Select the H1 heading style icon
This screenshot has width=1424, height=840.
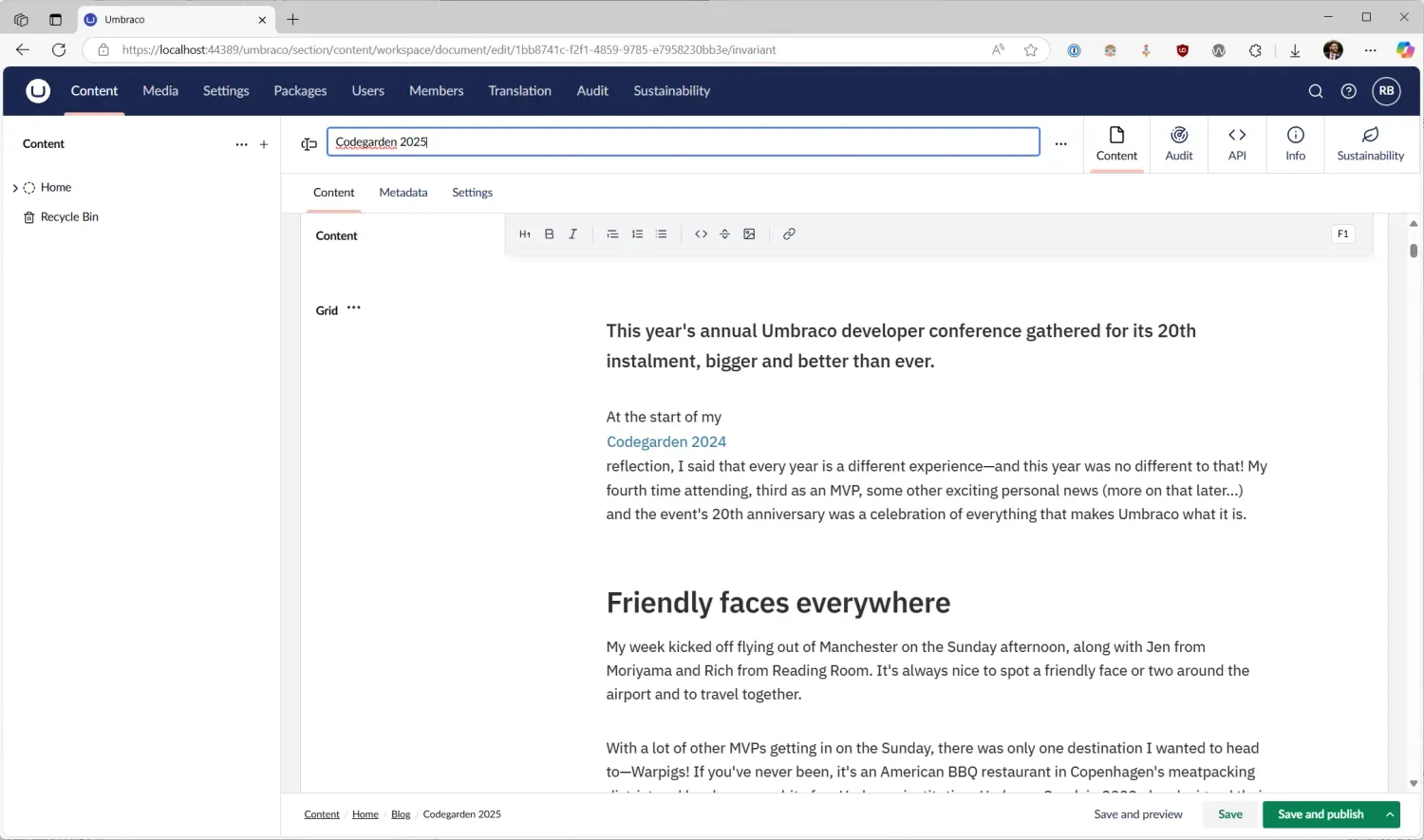click(x=525, y=233)
